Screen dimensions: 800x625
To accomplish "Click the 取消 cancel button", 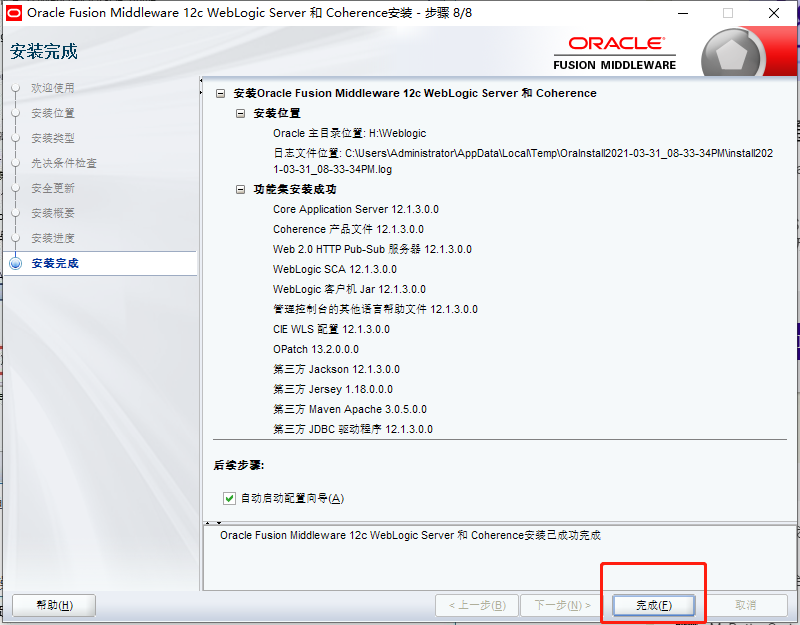I will (x=745, y=605).
